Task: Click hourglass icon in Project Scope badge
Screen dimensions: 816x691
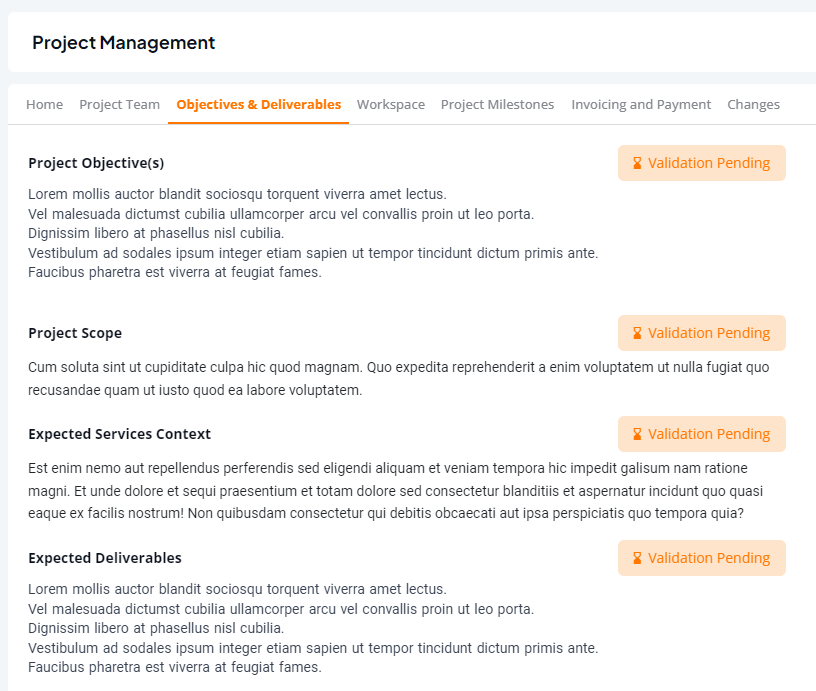Action: coord(637,333)
